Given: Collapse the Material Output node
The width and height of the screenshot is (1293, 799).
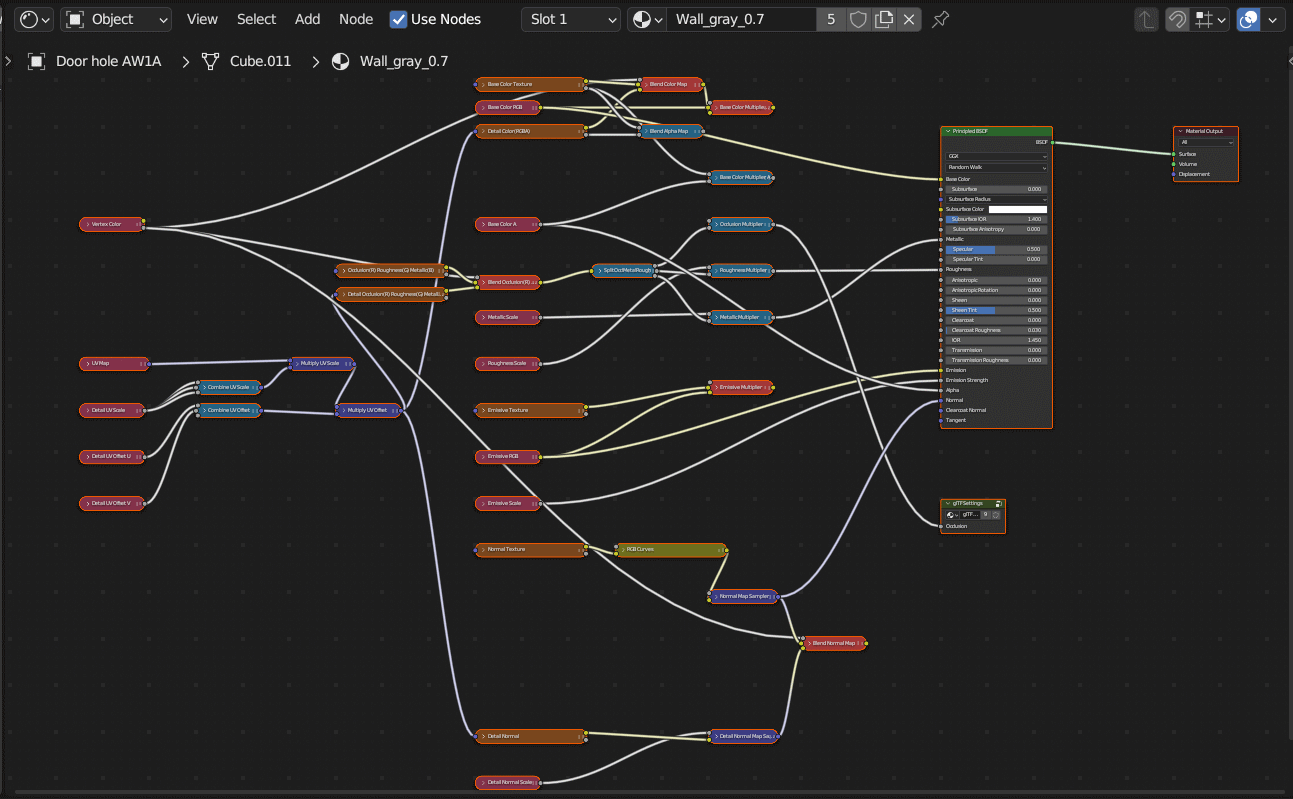Looking at the screenshot, I should click(x=1180, y=131).
